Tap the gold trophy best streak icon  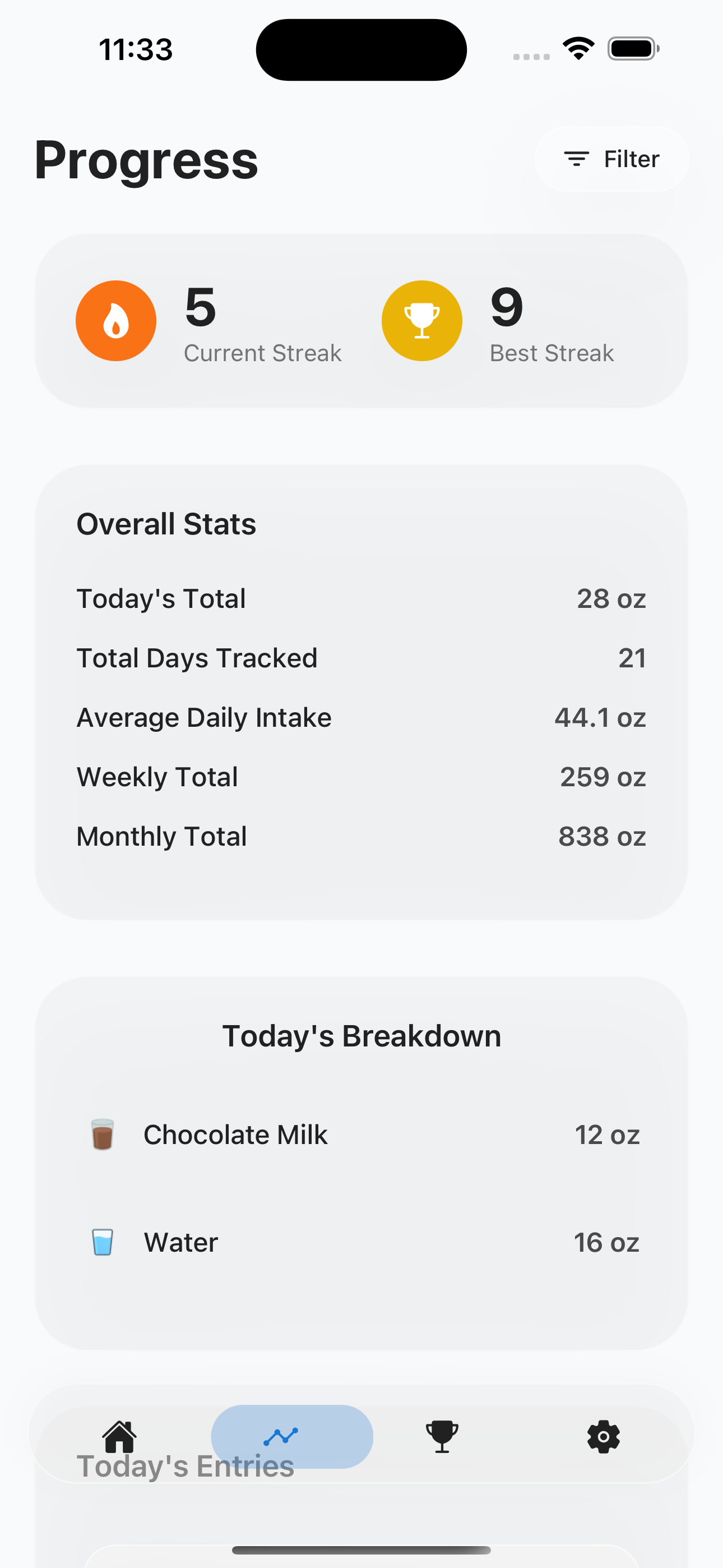[x=421, y=321]
